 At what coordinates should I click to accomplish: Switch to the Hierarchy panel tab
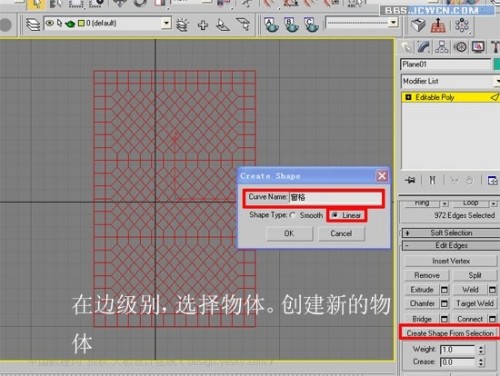[442, 47]
